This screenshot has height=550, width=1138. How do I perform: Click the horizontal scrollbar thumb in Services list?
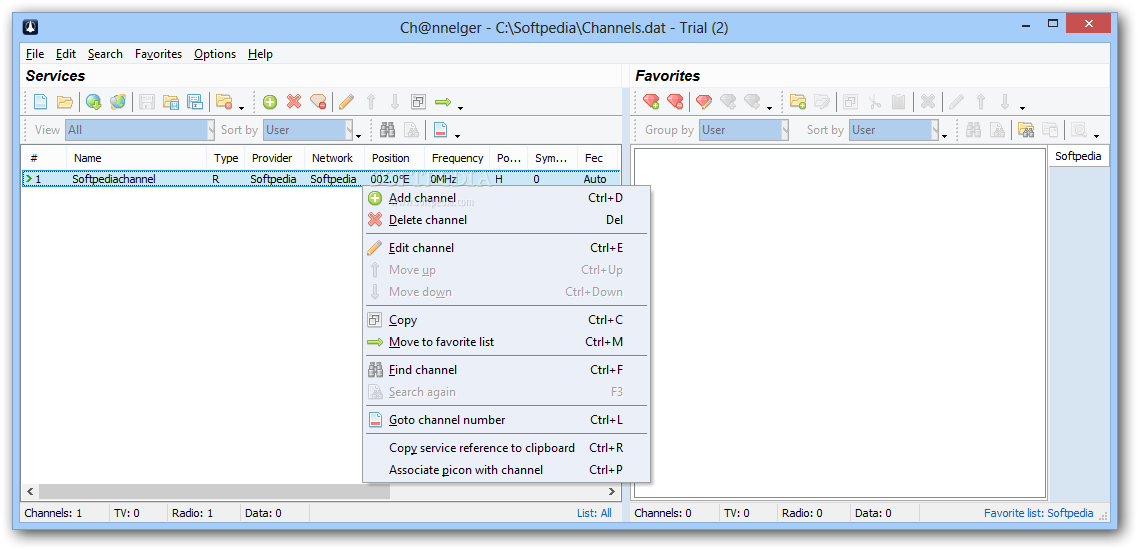pyautogui.click(x=214, y=492)
